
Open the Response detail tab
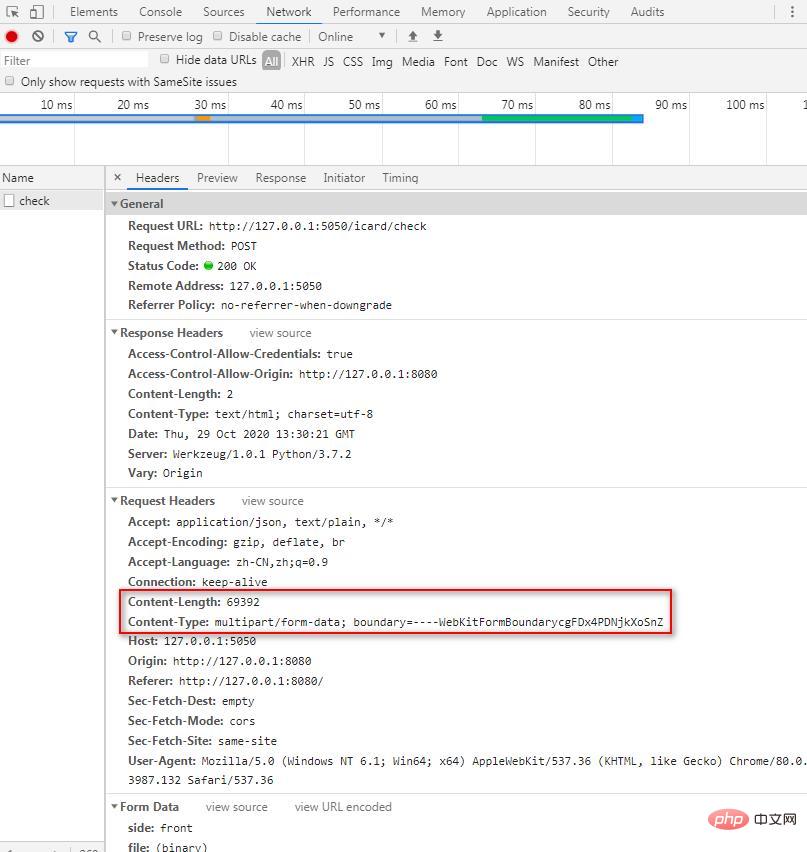click(281, 178)
